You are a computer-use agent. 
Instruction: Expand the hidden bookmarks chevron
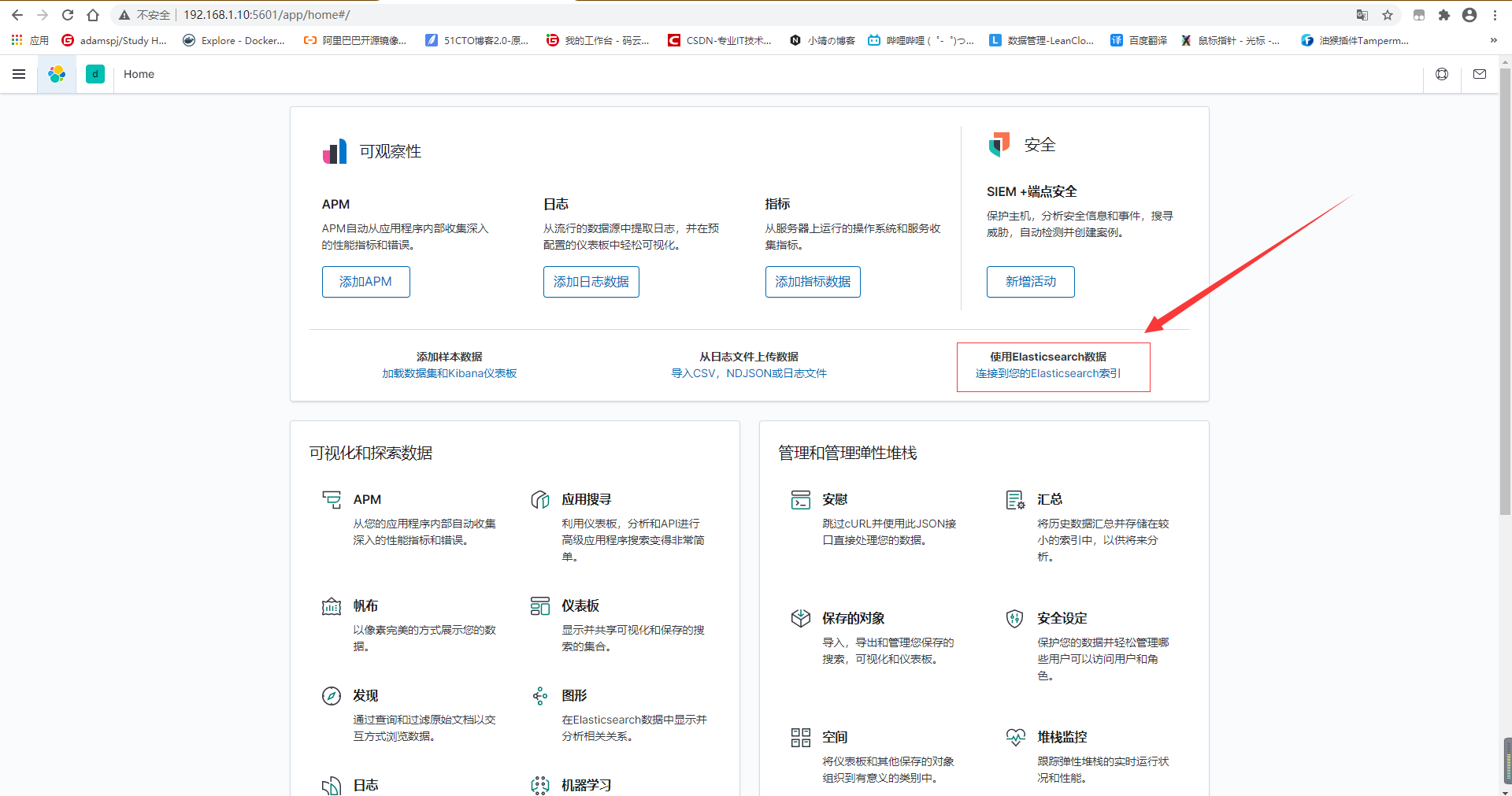(1494, 40)
